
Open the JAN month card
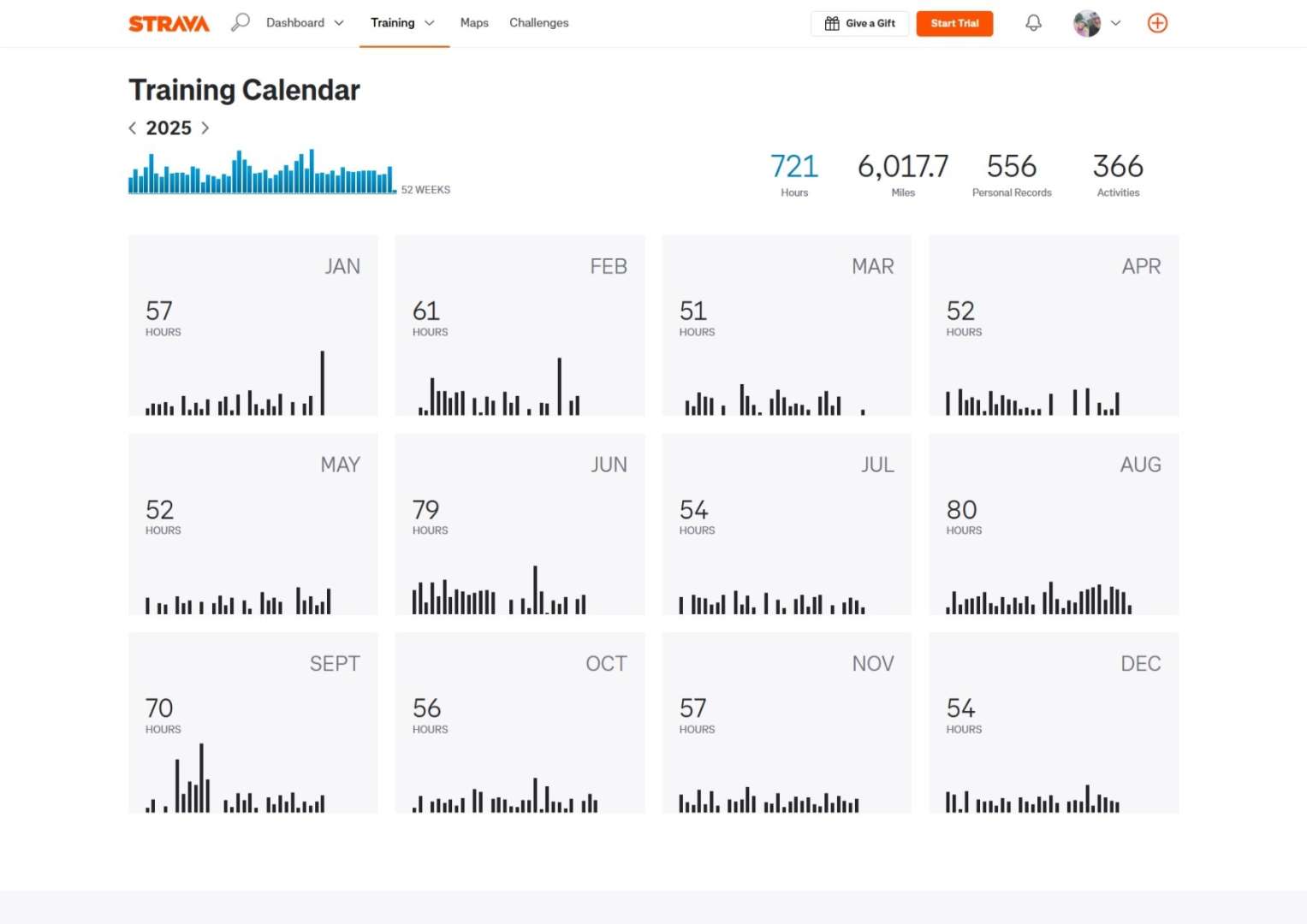pyautogui.click(x=252, y=325)
